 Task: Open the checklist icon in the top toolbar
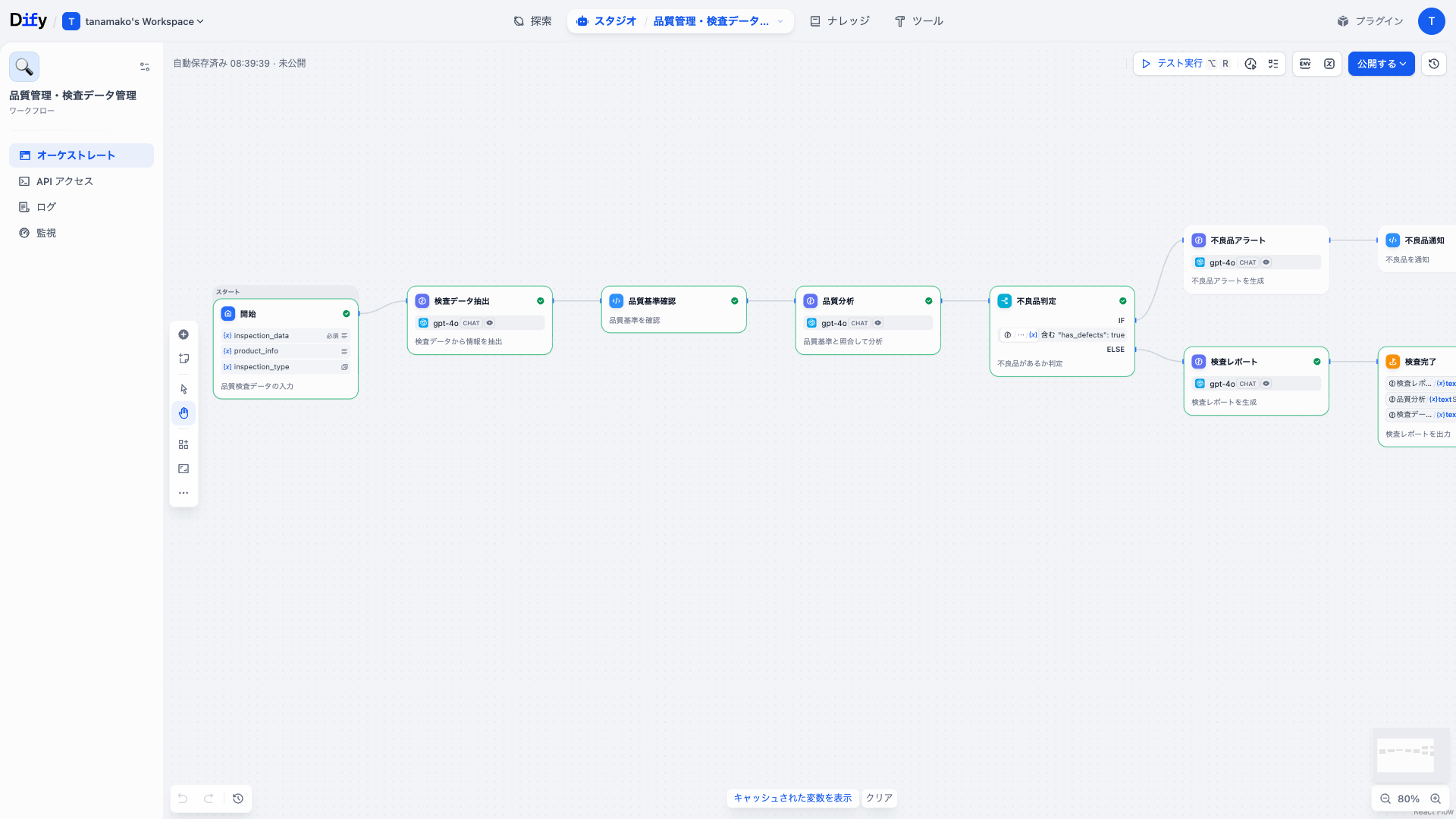point(1273,64)
